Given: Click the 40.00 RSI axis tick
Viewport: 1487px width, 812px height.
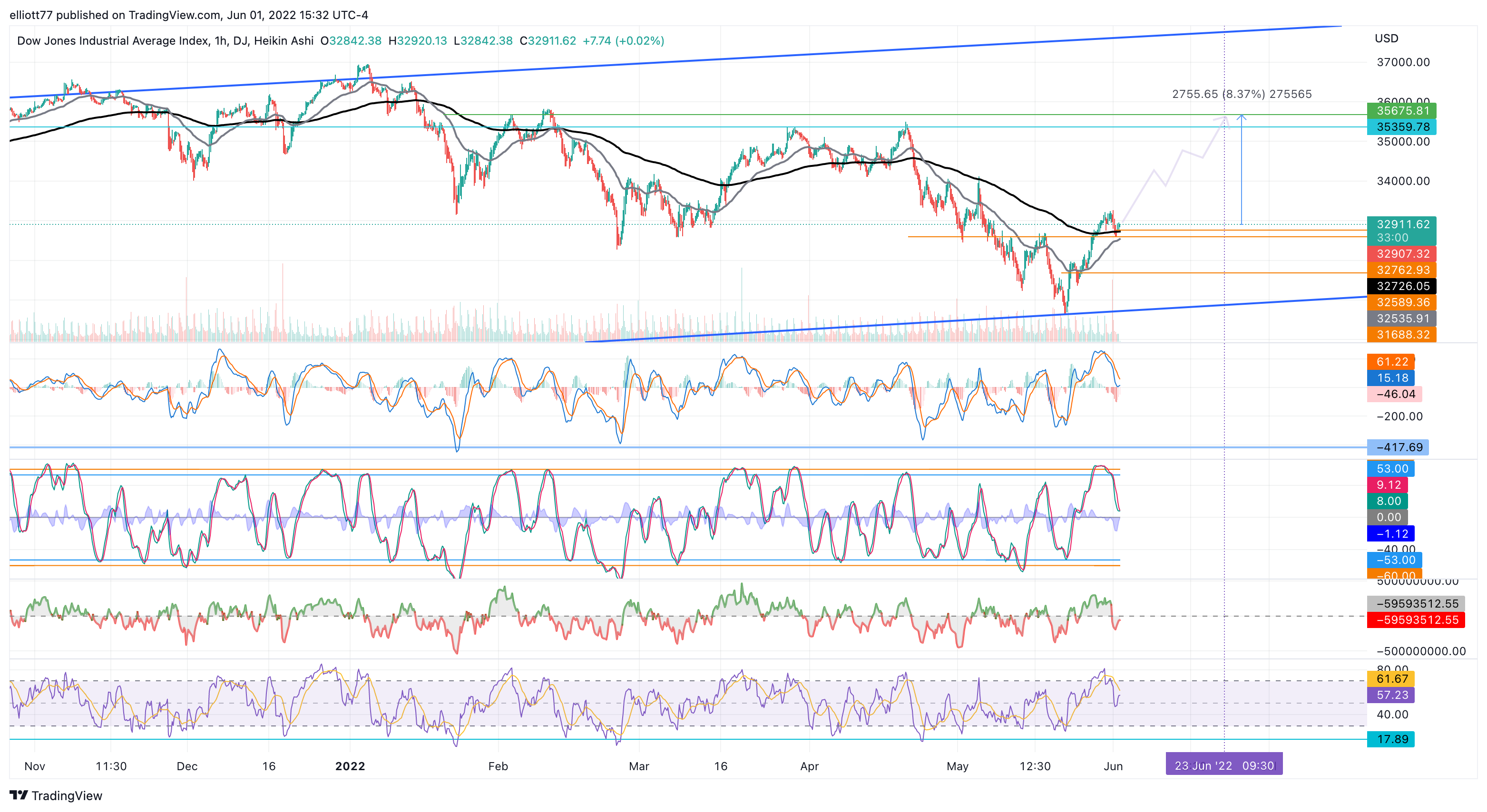Looking at the screenshot, I should click(1392, 715).
